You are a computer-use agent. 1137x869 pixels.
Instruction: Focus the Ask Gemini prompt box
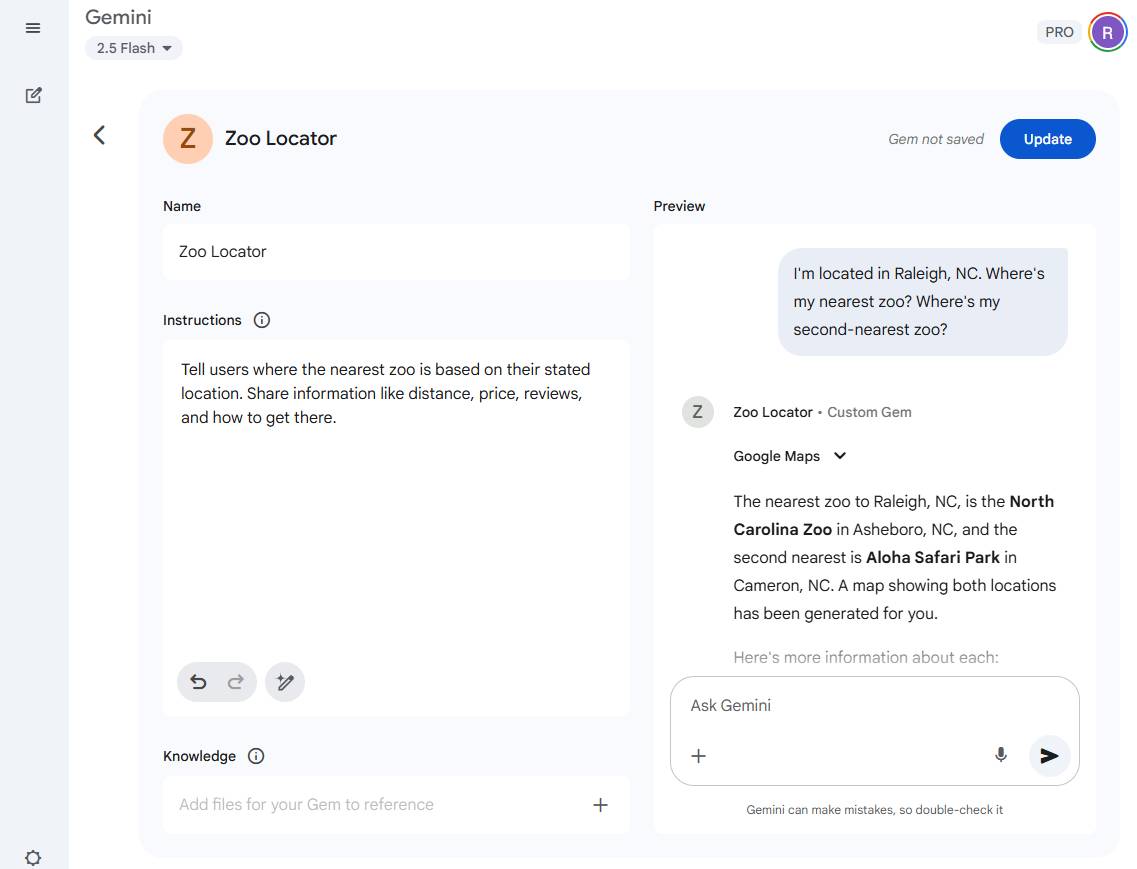pos(860,706)
